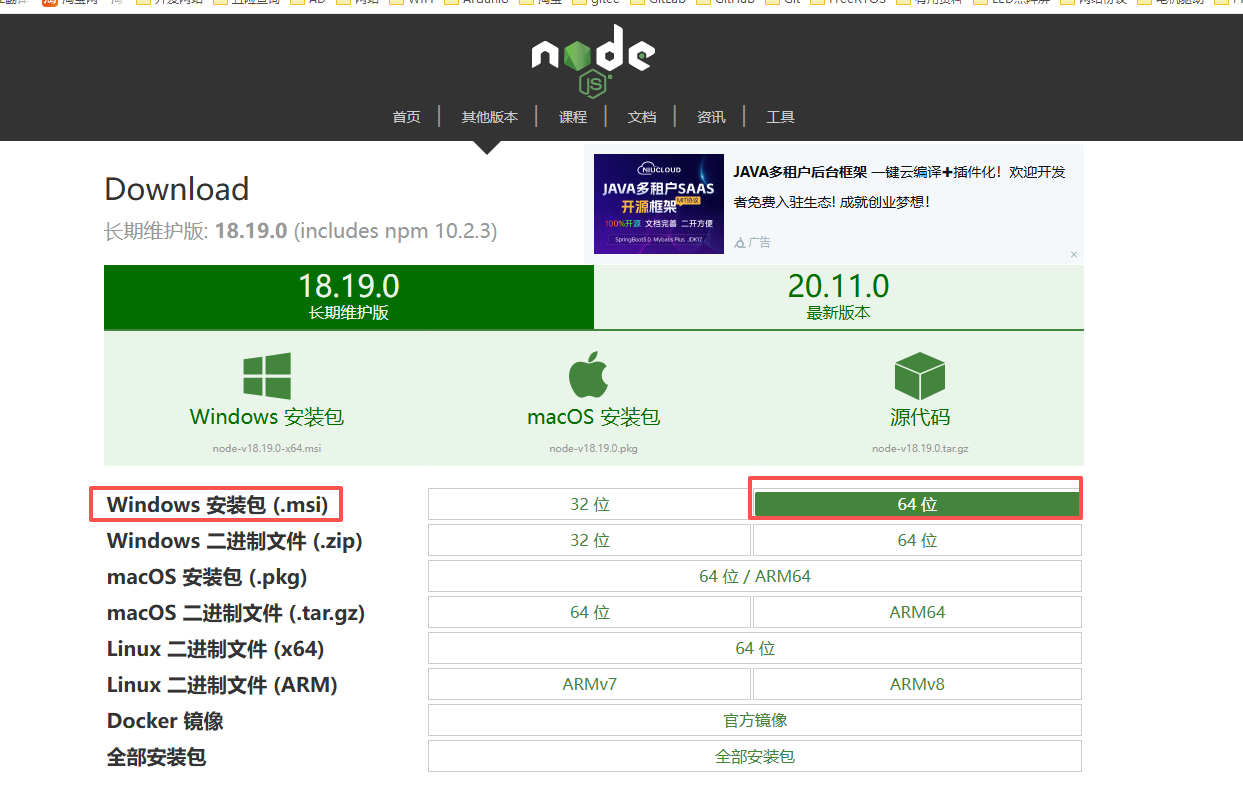Viewport: 1243px width, 787px height.
Task: Click the JAVA多租户SAAS ad banner image
Action: point(659,204)
